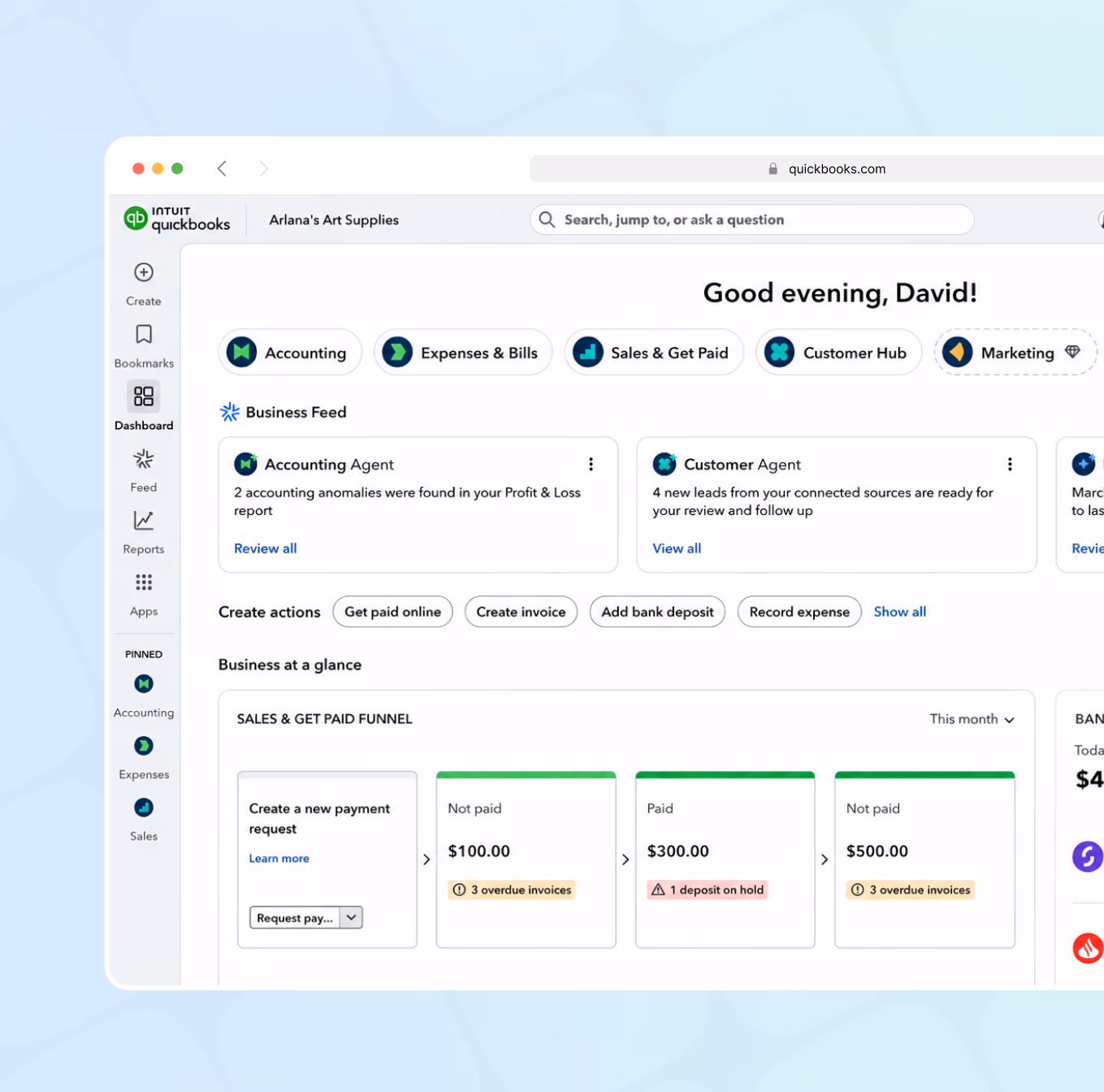This screenshot has height=1092, width=1104.
Task: Click alert icon on $100.00 overdue invoices
Action: point(459,890)
